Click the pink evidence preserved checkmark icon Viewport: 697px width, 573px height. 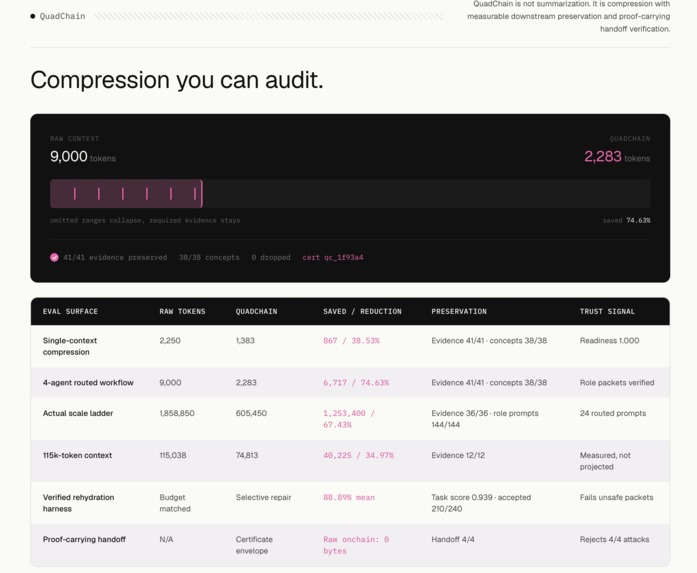pyautogui.click(x=54, y=257)
